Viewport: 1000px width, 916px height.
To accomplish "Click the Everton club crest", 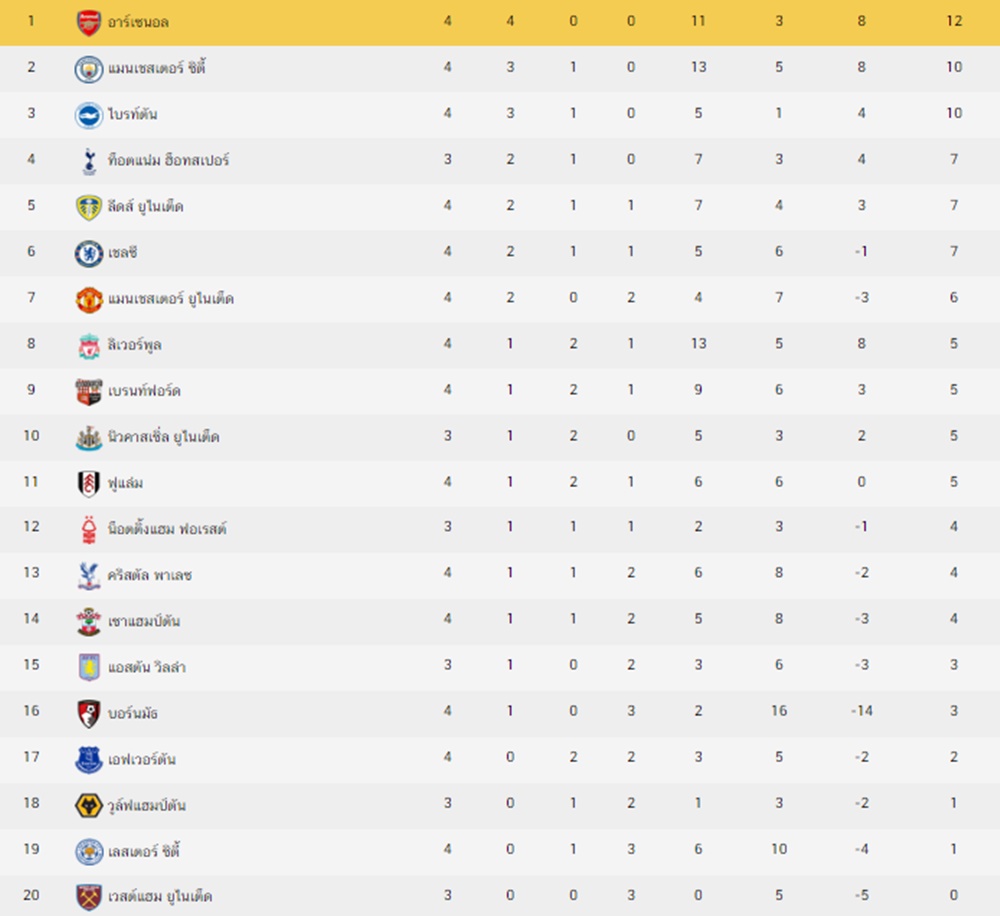I will coord(89,759).
